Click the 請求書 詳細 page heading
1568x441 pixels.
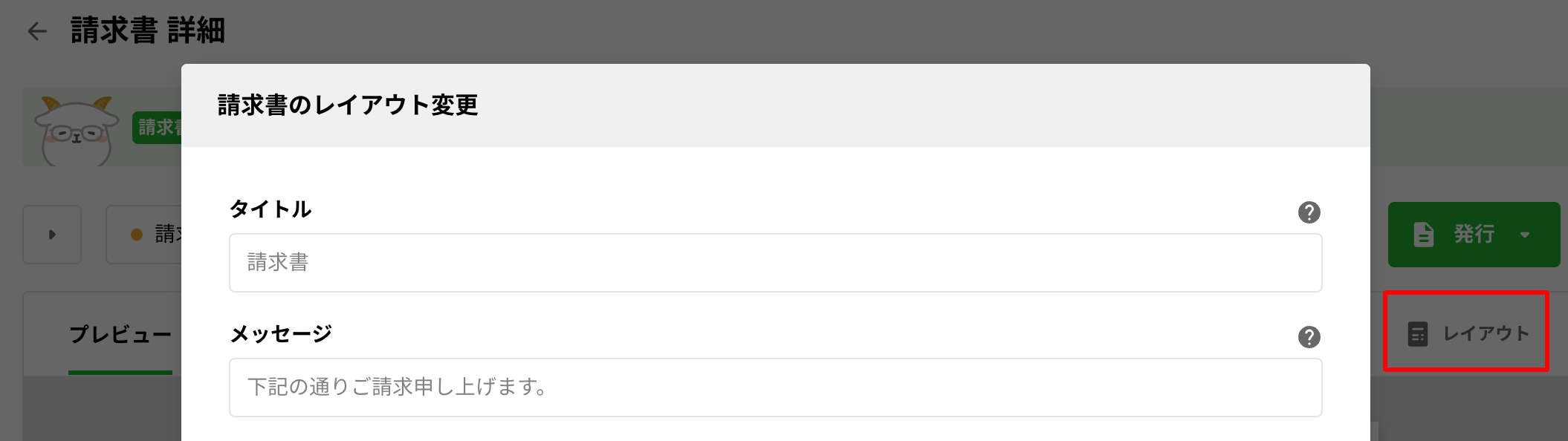click(147, 31)
